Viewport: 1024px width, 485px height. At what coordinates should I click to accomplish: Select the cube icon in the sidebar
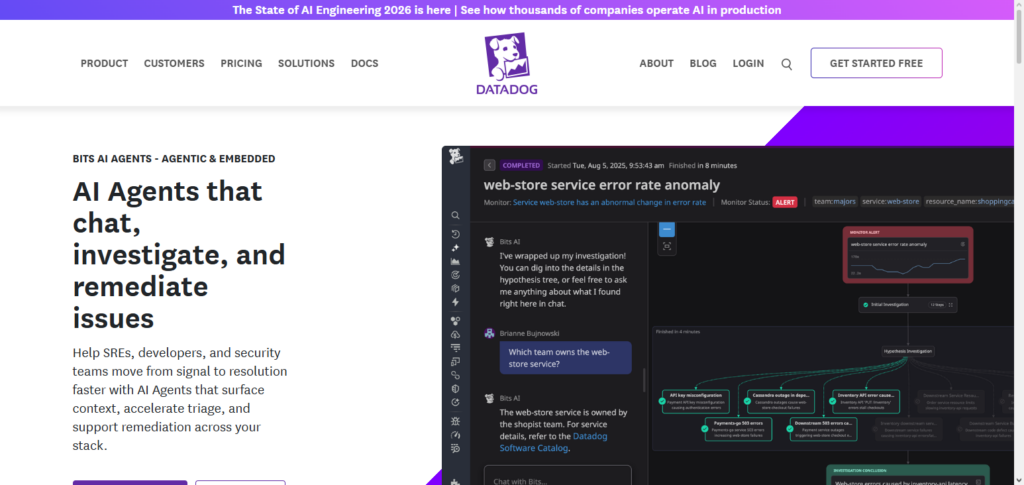click(x=456, y=289)
